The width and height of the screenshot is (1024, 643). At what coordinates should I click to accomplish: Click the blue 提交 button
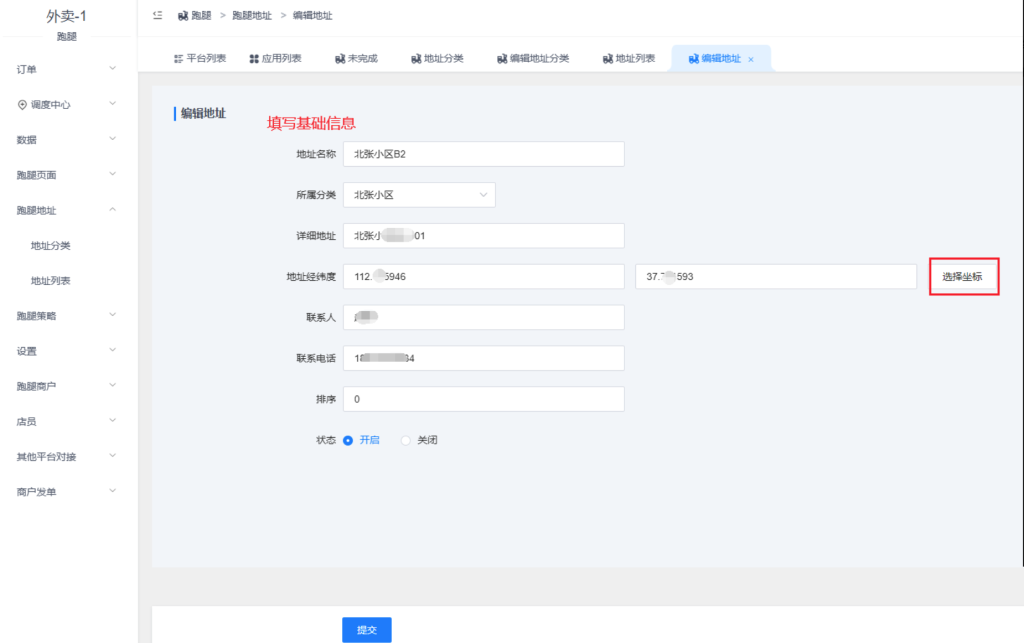367,630
